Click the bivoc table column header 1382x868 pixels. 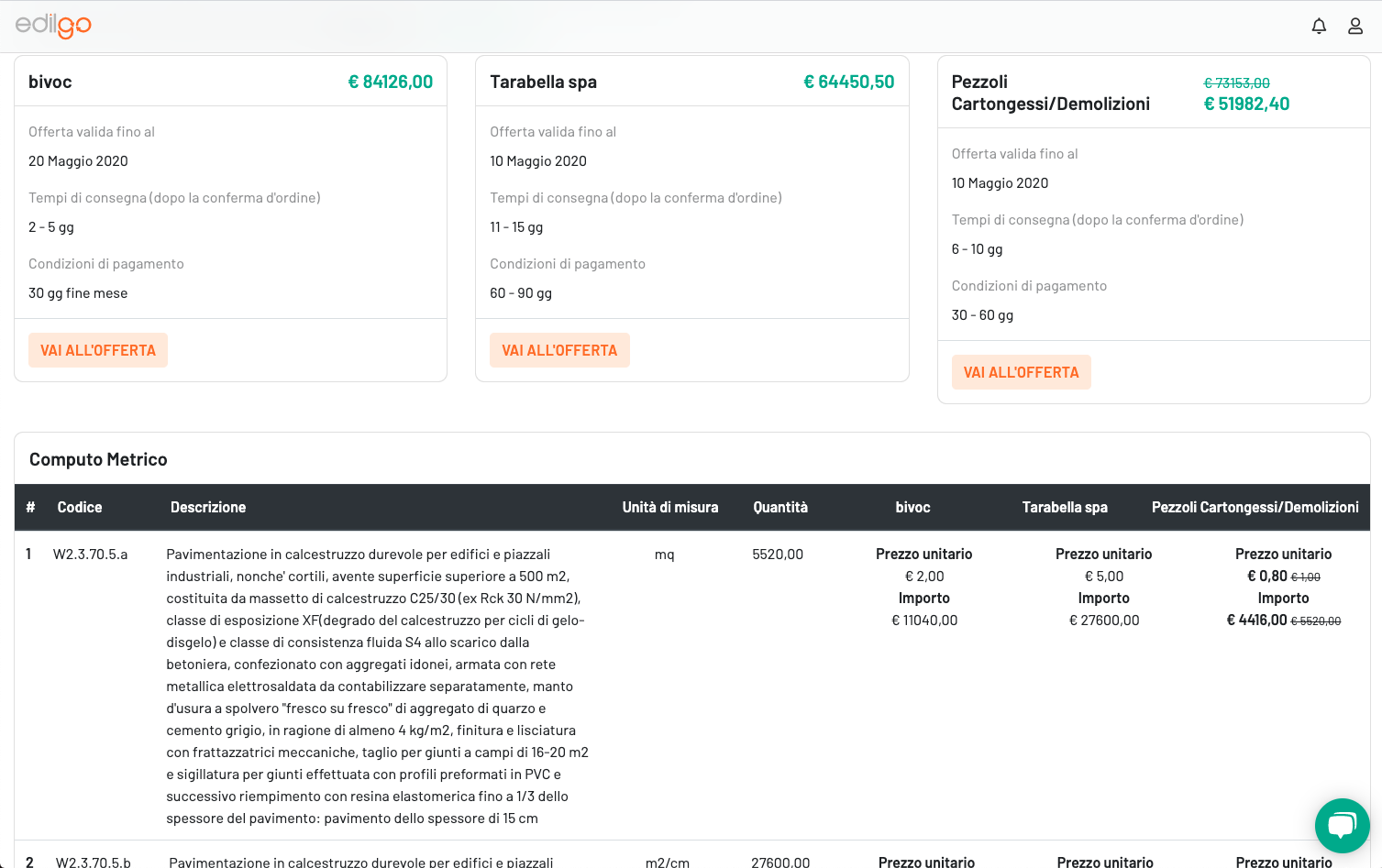[x=912, y=507]
